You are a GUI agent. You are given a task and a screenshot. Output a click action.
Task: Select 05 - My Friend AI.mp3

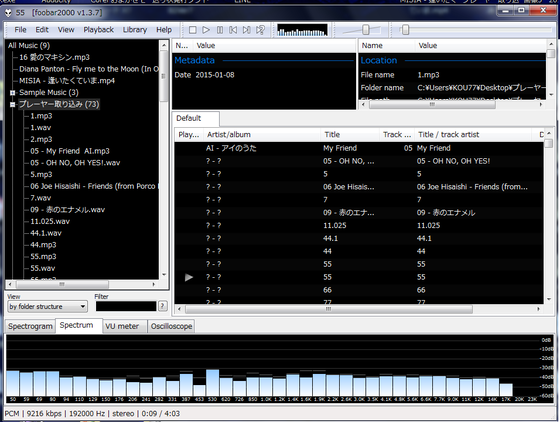click(70, 151)
